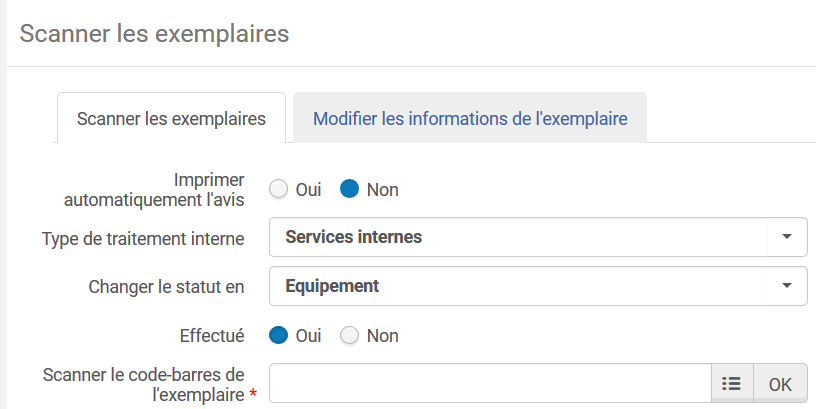Set Effectué to Oui
This screenshot has height=409, width=816.
(x=279, y=335)
